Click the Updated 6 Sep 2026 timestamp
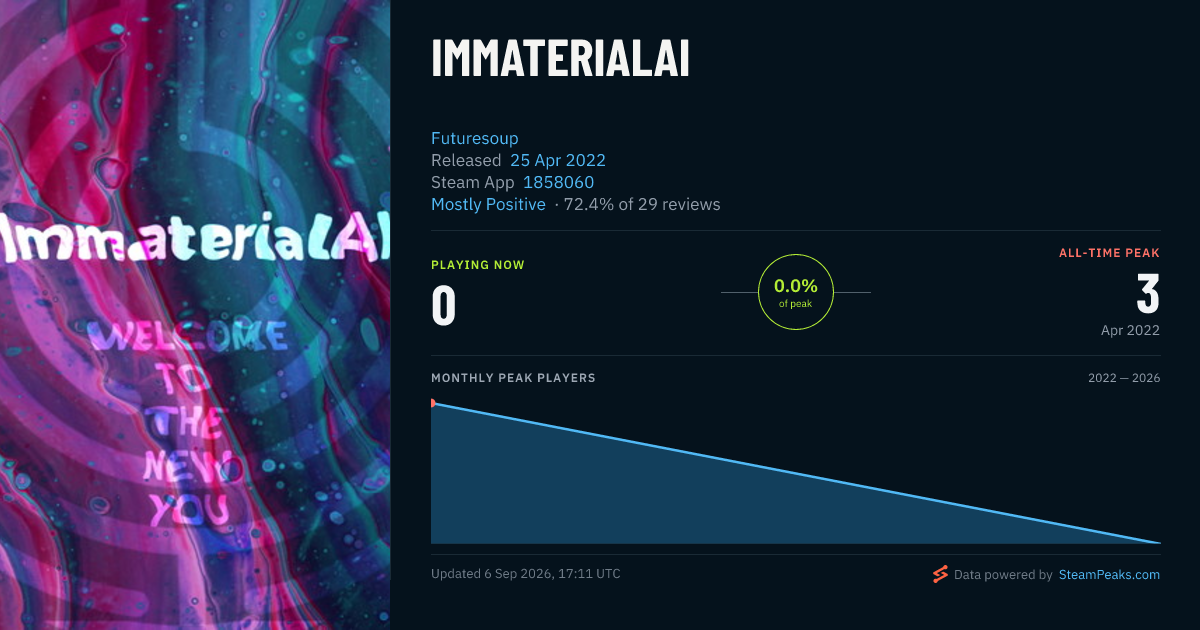 tap(526, 574)
